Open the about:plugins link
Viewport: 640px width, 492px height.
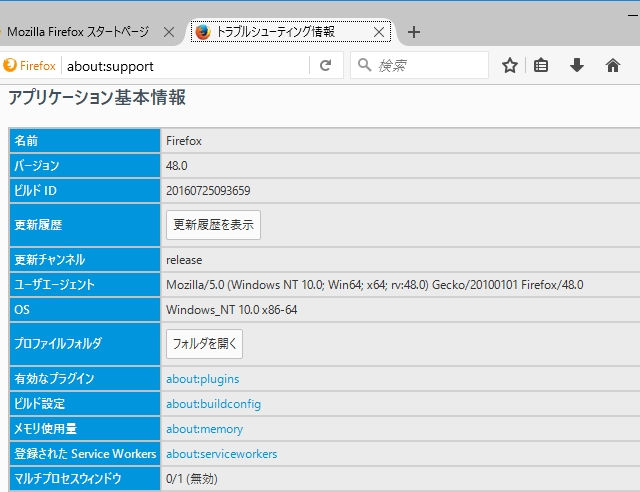coord(202,379)
